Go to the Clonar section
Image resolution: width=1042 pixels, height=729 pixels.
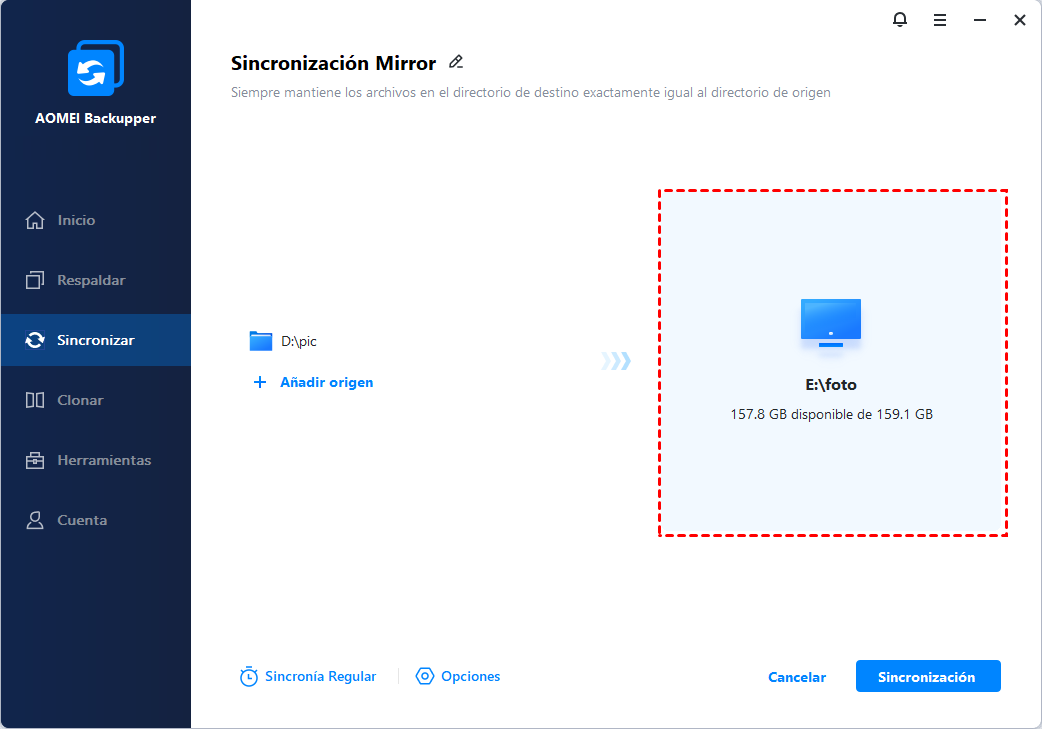[x=96, y=400]
